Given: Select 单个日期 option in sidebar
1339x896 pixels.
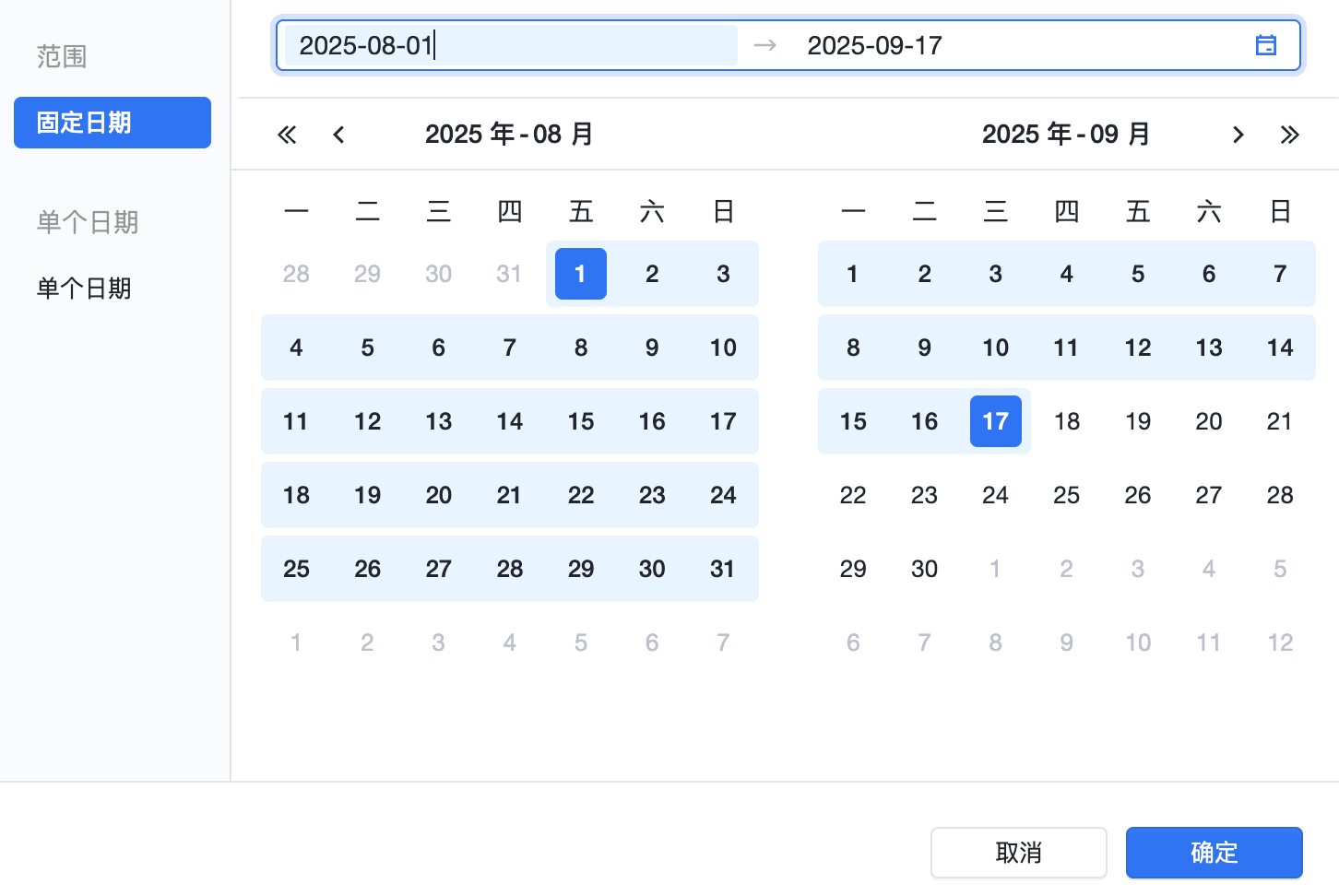Looking at the screenshot, I should (84, 289).
